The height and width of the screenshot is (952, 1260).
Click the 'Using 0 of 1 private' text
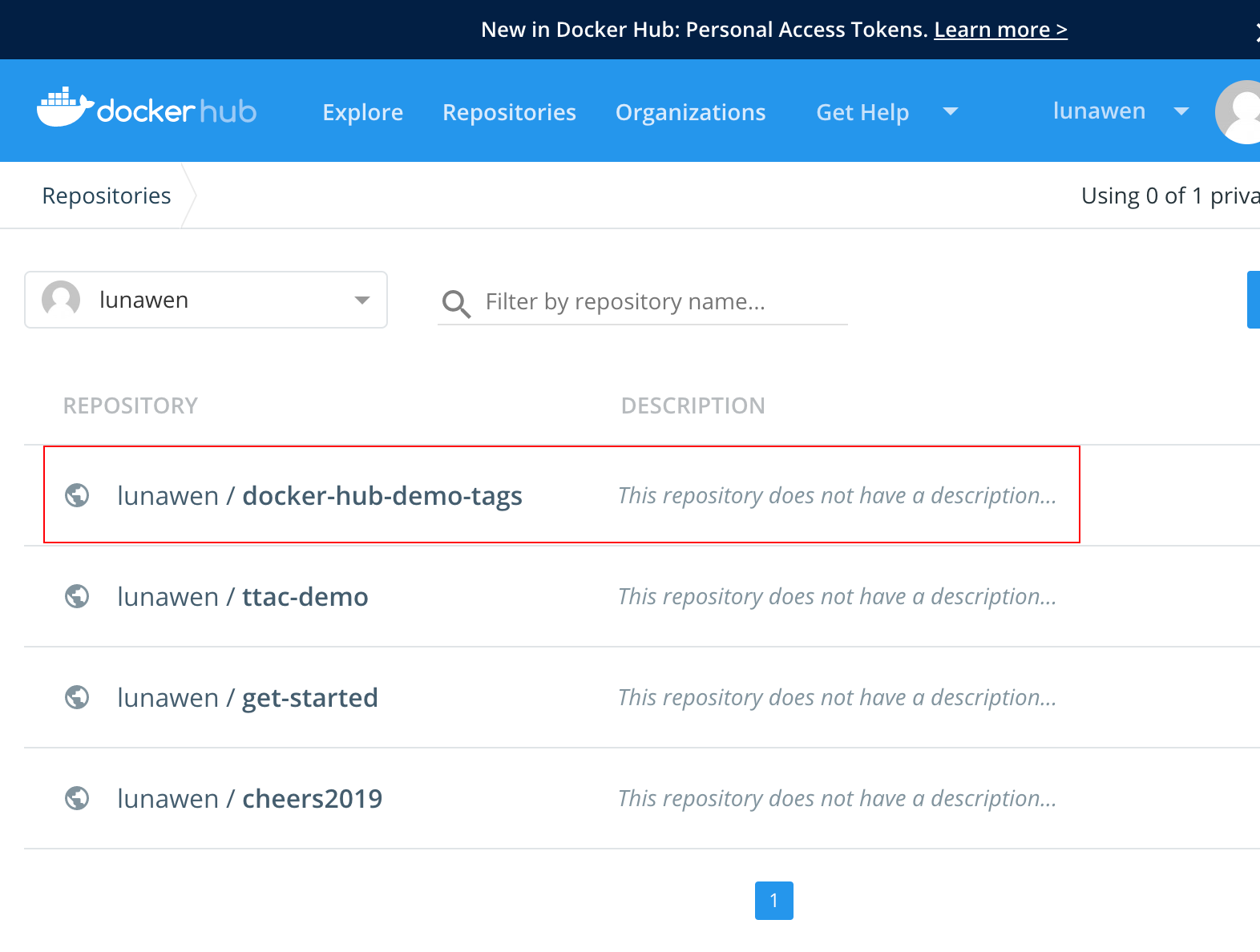[x=1170, y=196]
